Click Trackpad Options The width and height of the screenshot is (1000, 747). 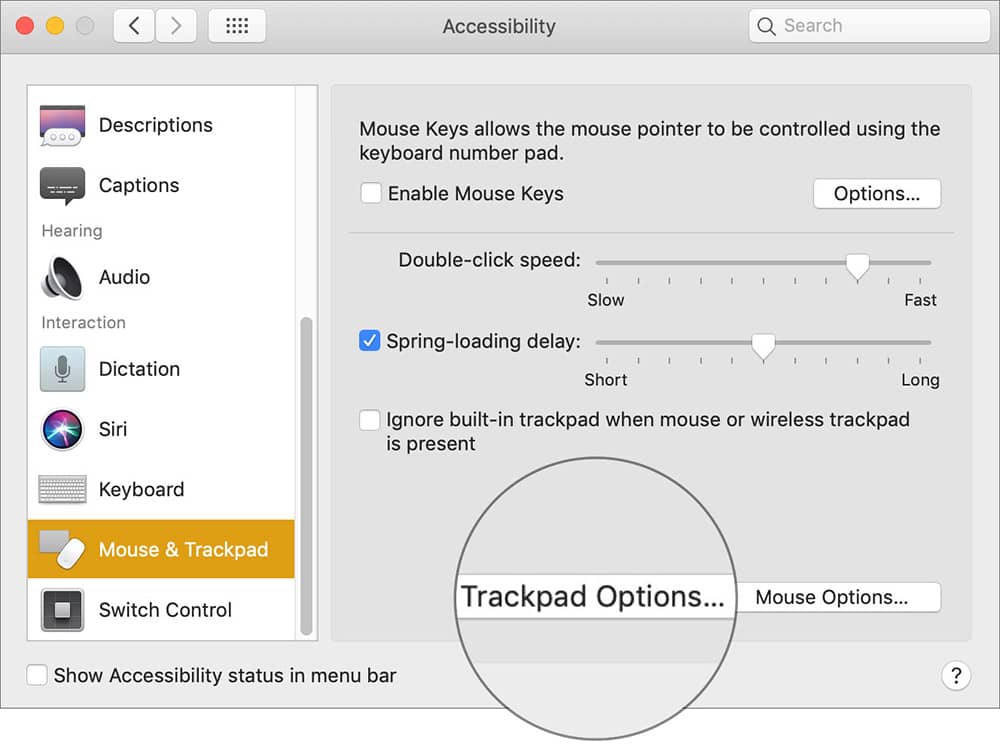594,597
